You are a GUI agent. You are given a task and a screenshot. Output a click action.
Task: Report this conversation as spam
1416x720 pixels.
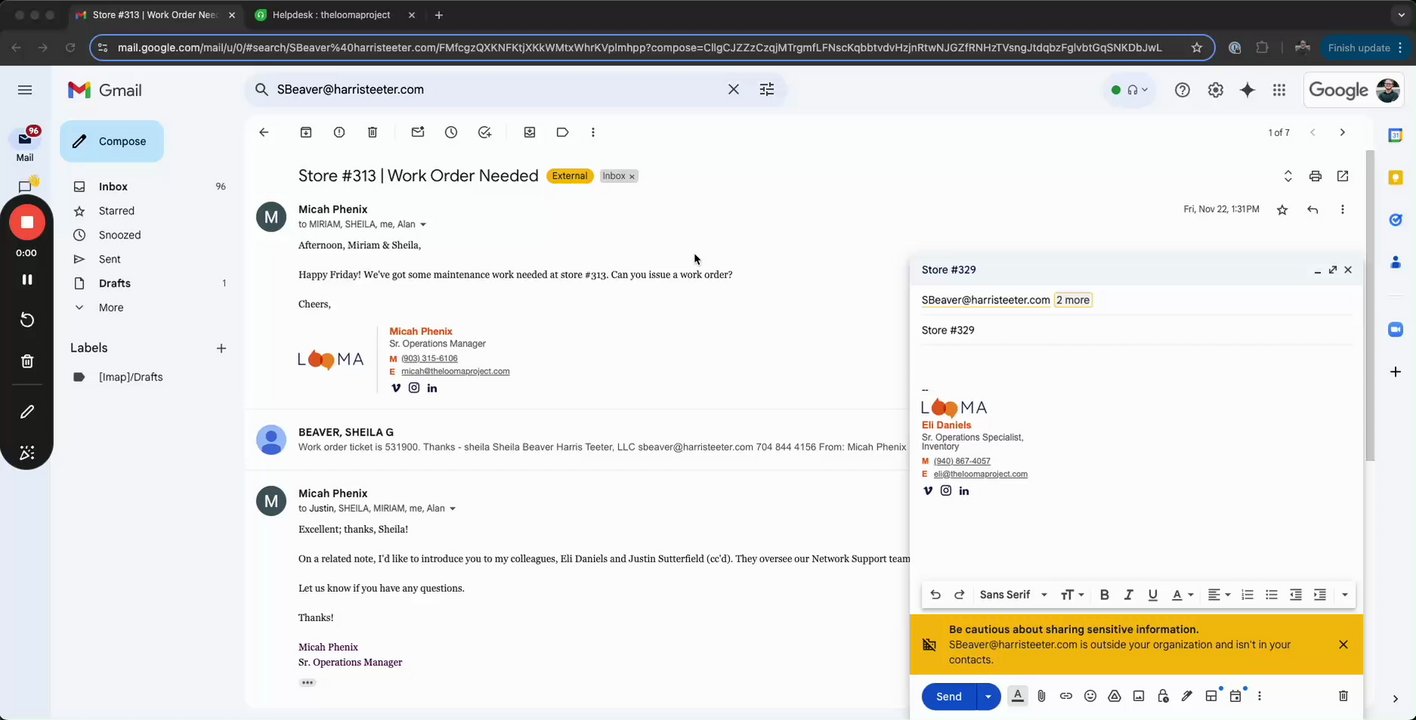[x=339, y=132]
